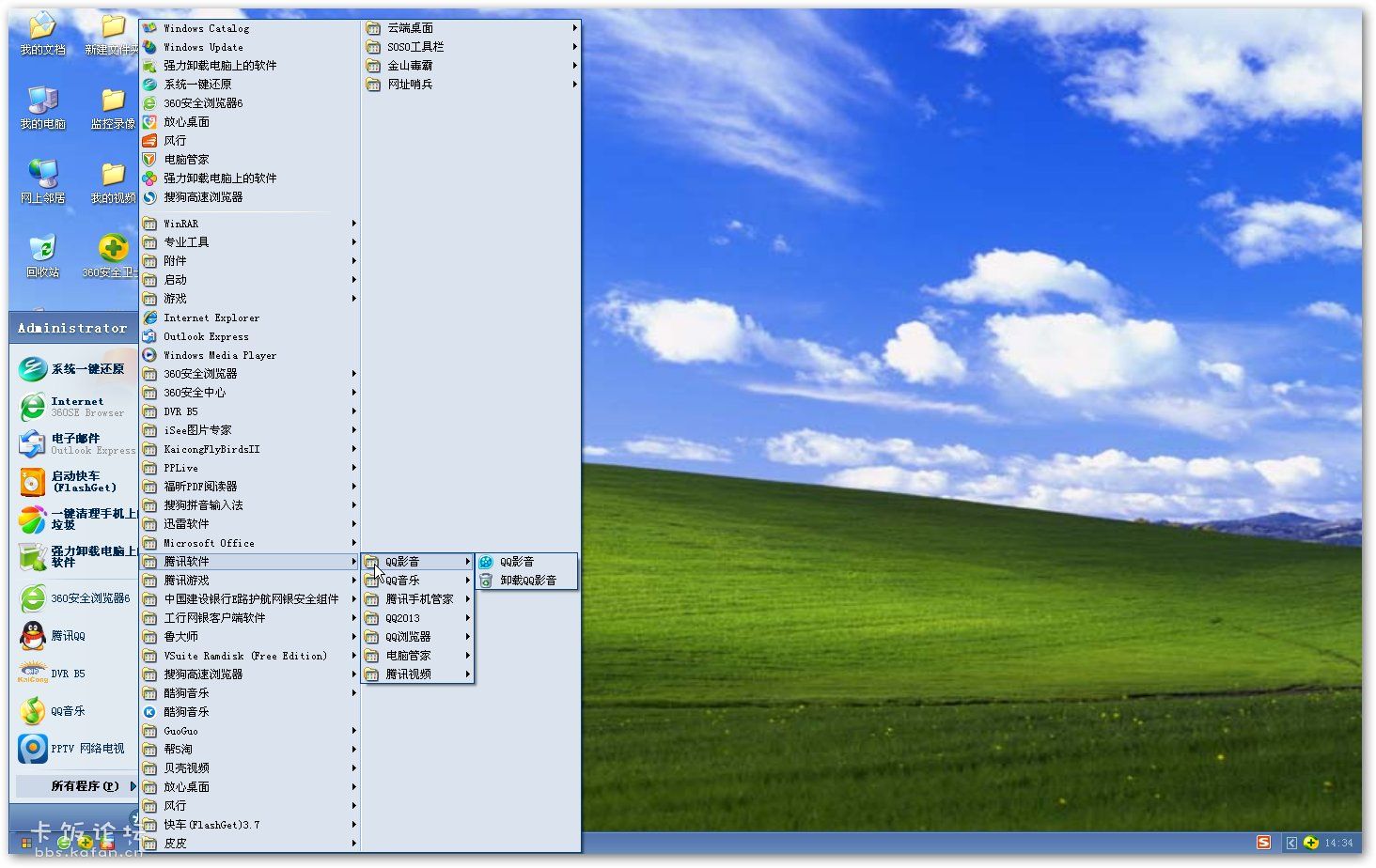Open QQ浏览器 submenu item
The image size is (1376, 868).
tap(417, 637)
